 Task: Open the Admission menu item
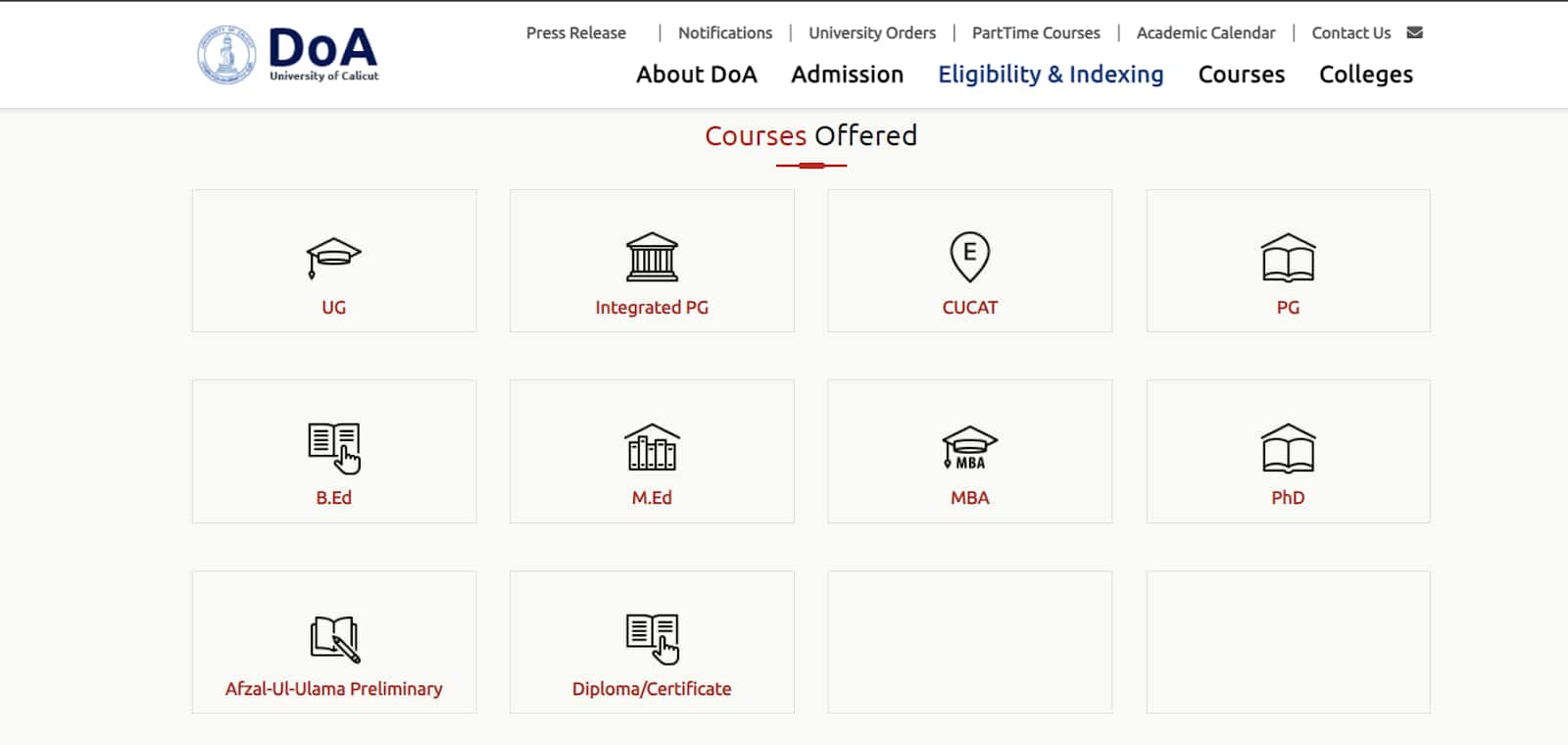(x=847, y=74)
